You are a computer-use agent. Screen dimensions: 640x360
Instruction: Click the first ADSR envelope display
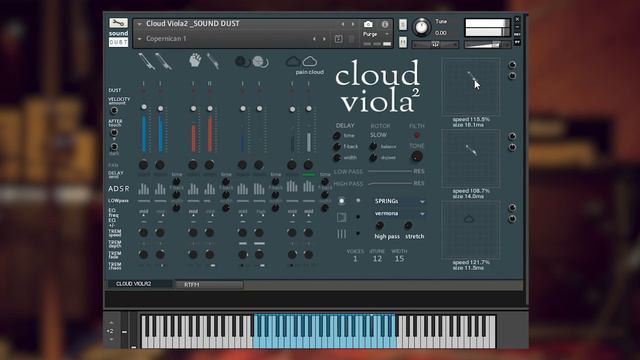143,188
